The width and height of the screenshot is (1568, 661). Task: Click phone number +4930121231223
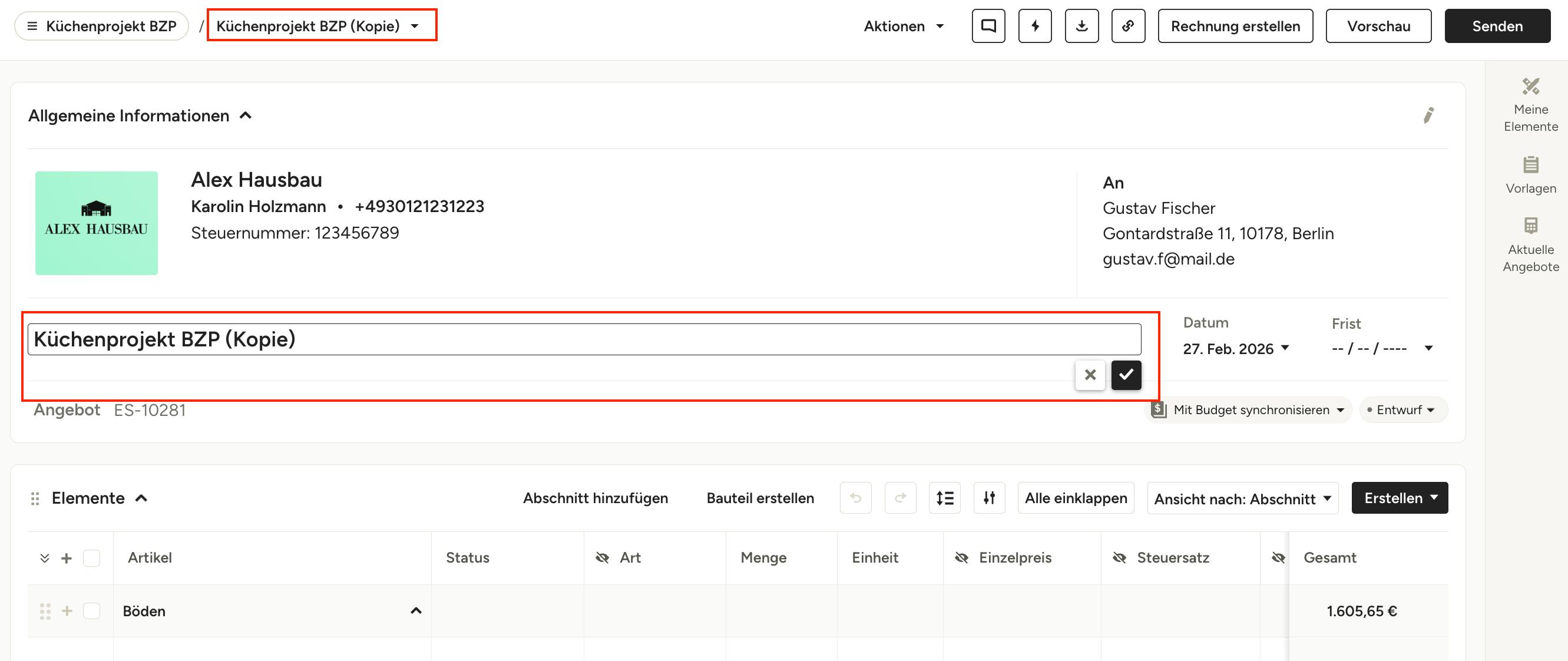click(419, 206)
